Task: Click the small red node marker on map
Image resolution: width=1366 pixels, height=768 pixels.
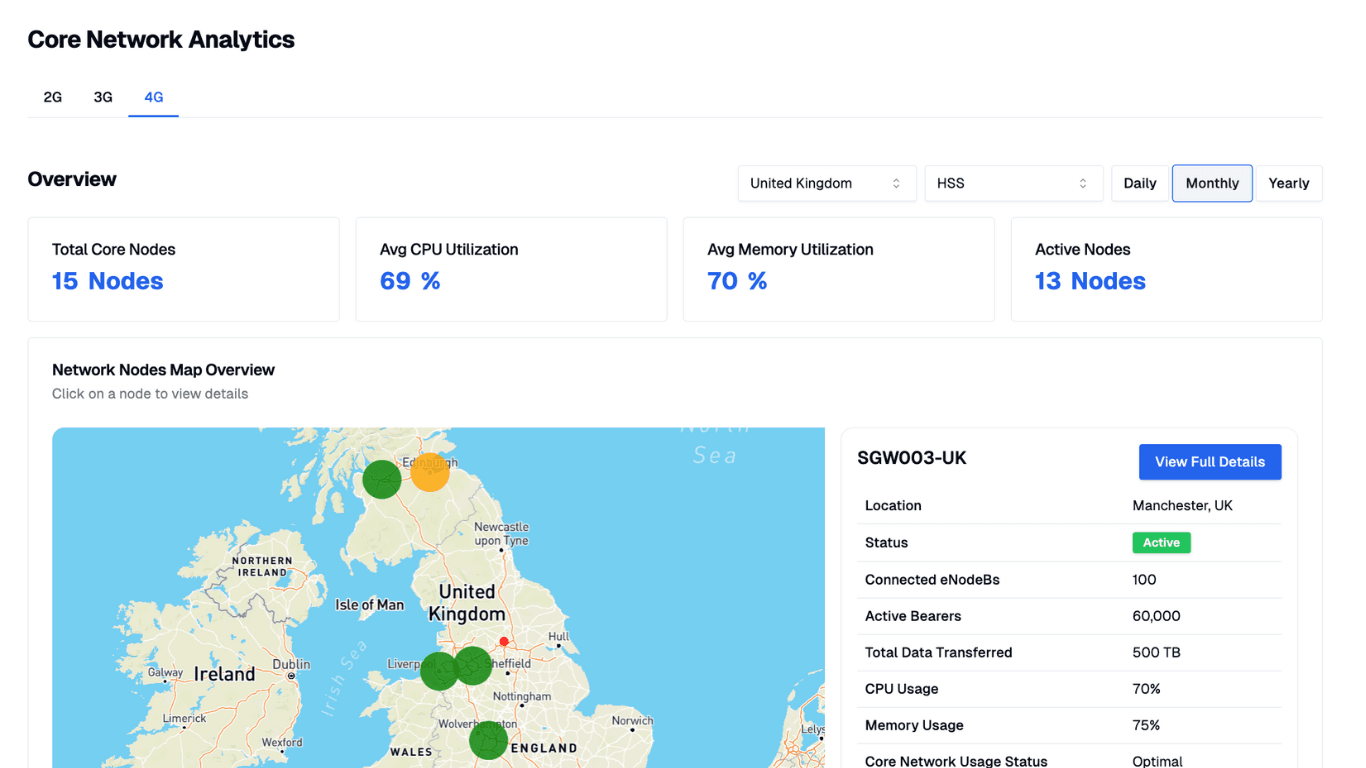Action: tap(504, 641)
